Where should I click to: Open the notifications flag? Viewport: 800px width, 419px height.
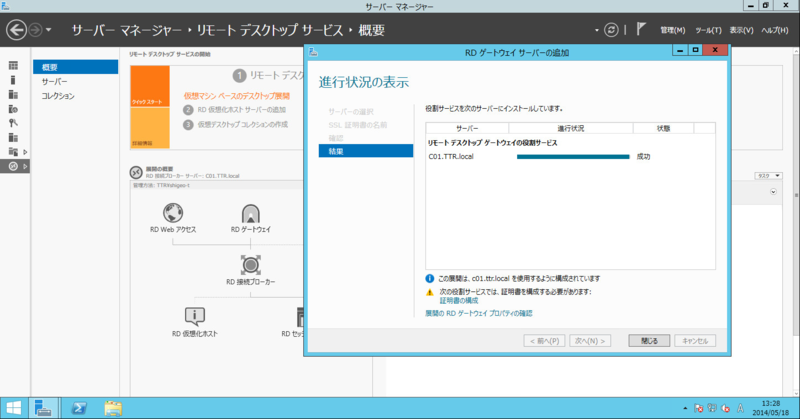tap(641, 30)
